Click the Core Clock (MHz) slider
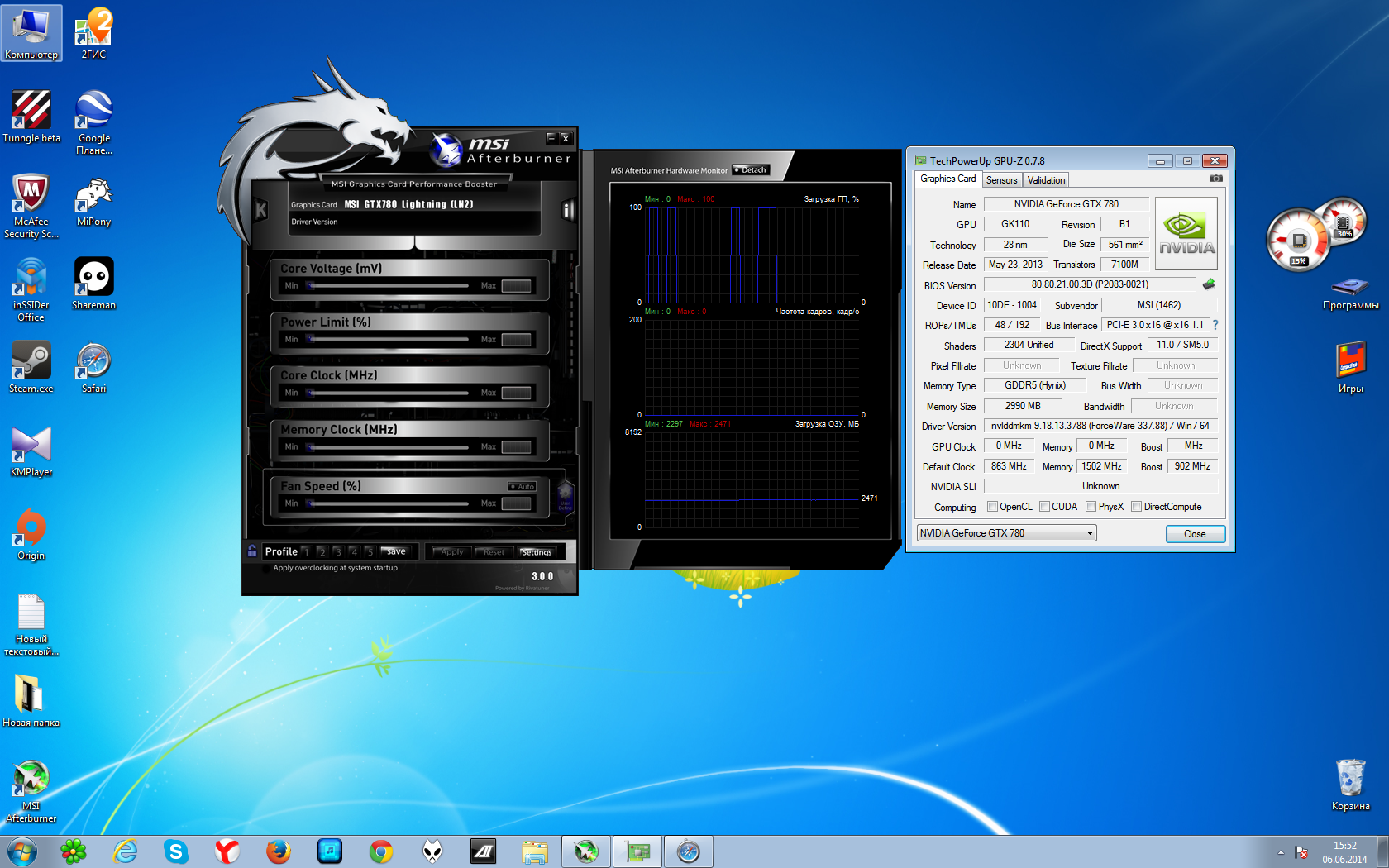Screen dimensions: 1389x868 point(389,393)
